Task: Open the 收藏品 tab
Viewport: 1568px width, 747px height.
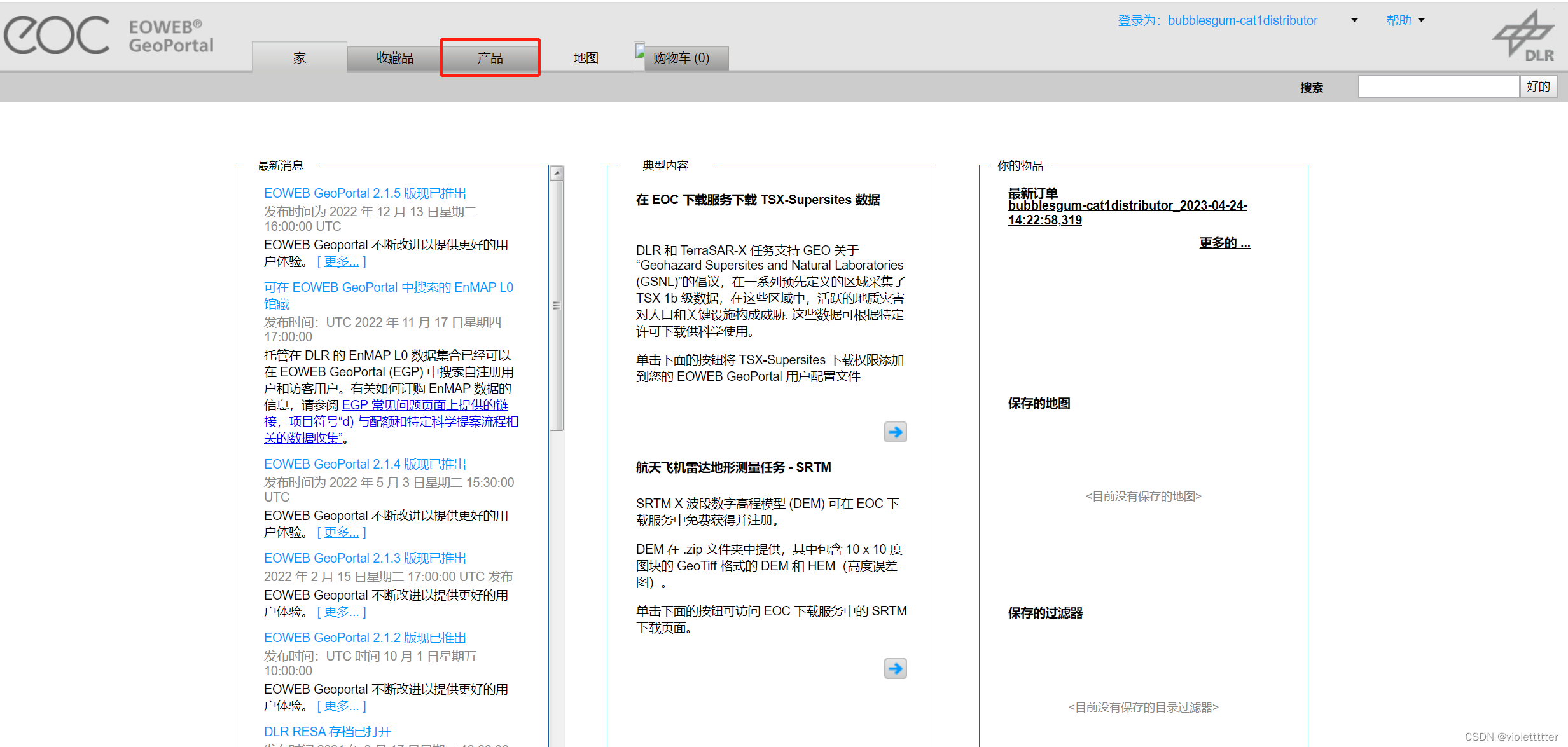Action: click(x=394, y=58)
